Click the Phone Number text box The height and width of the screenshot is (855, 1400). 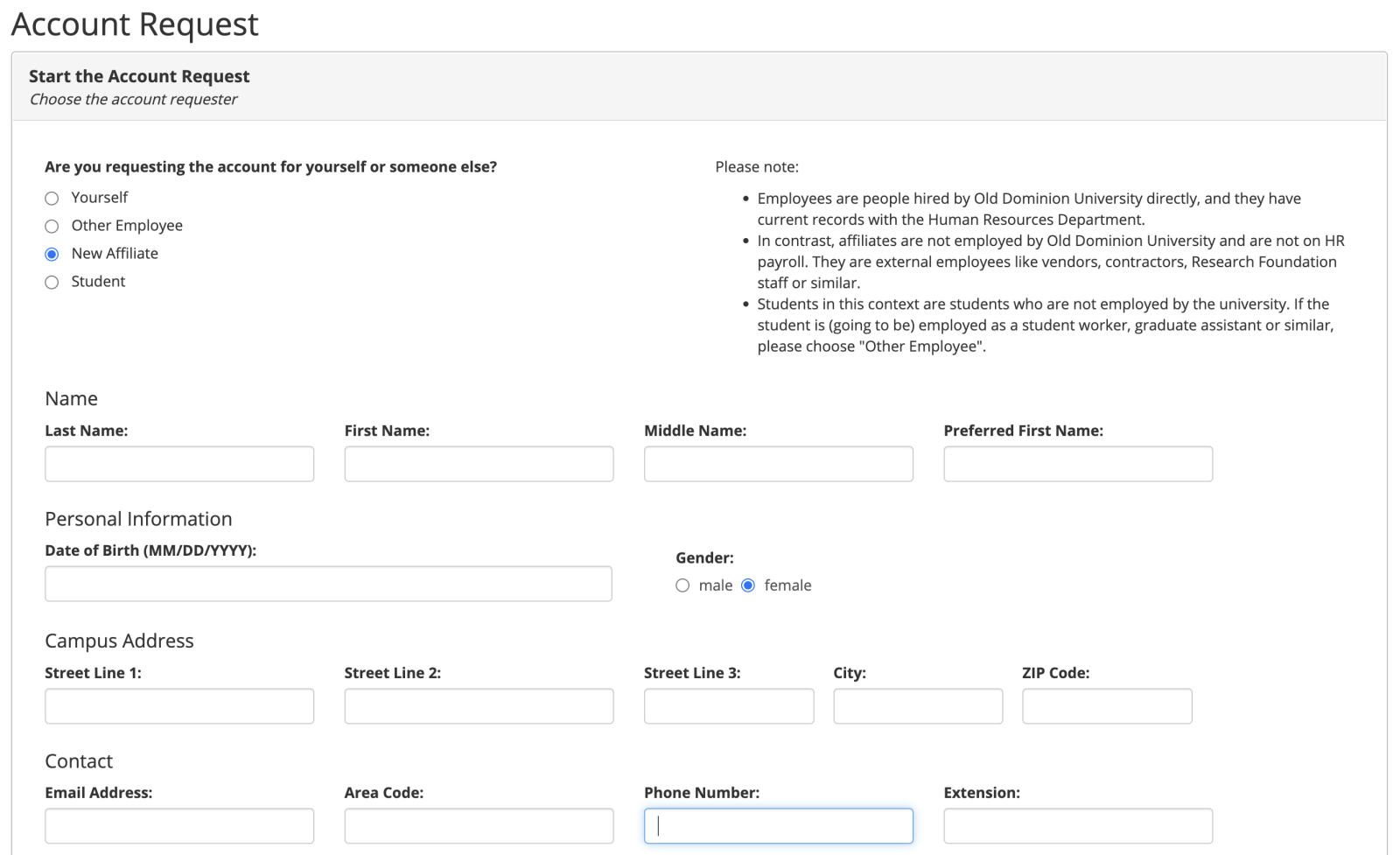click(778, 826)
